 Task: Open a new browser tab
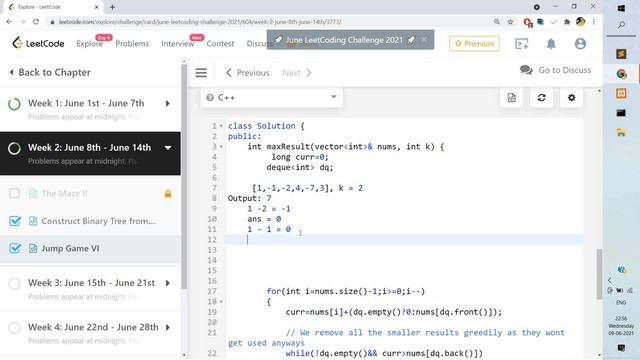coord(112,7)
